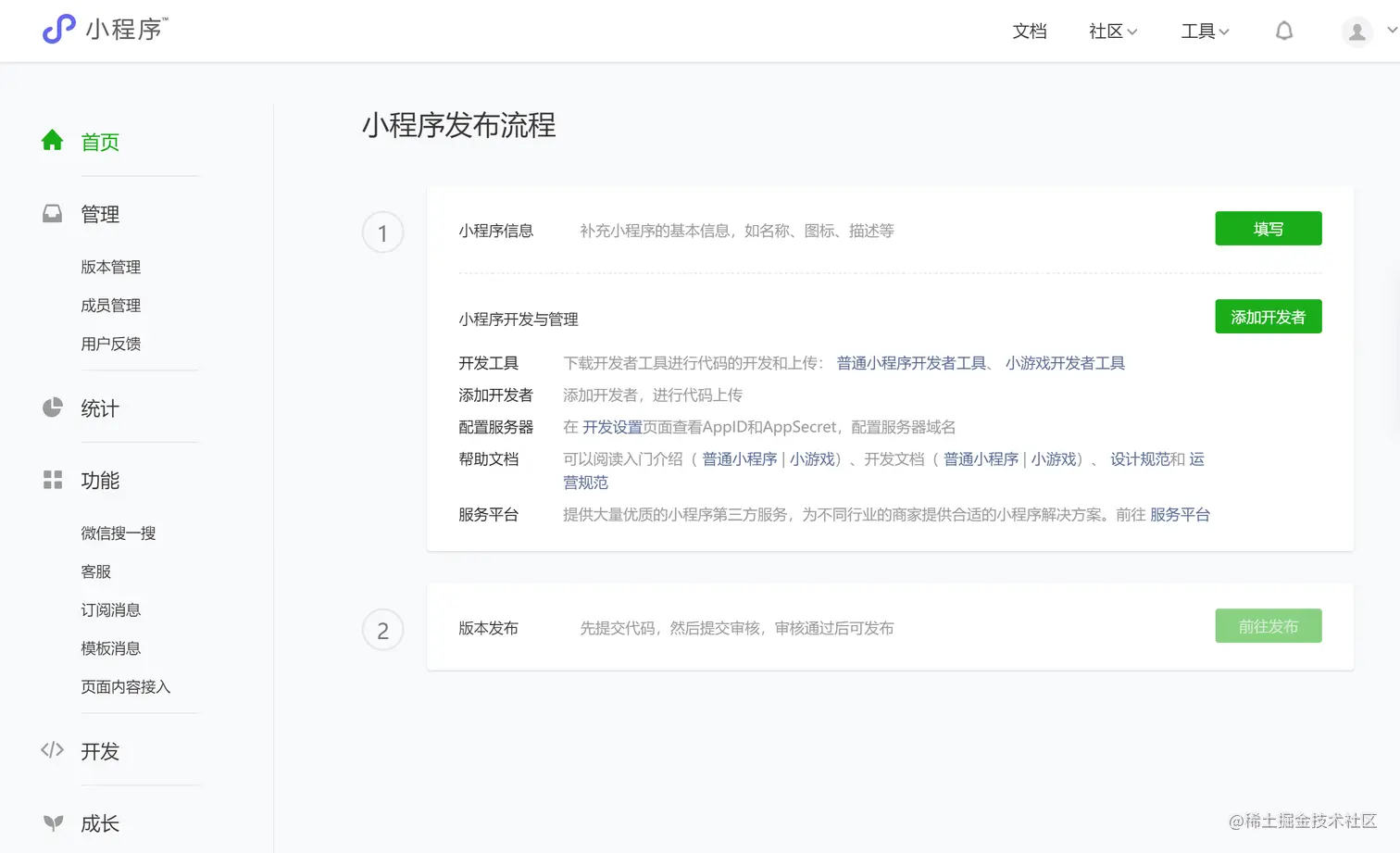Screen dimensions: 1400x853
Task: Click the green 填写 button
Action: 1268,229
